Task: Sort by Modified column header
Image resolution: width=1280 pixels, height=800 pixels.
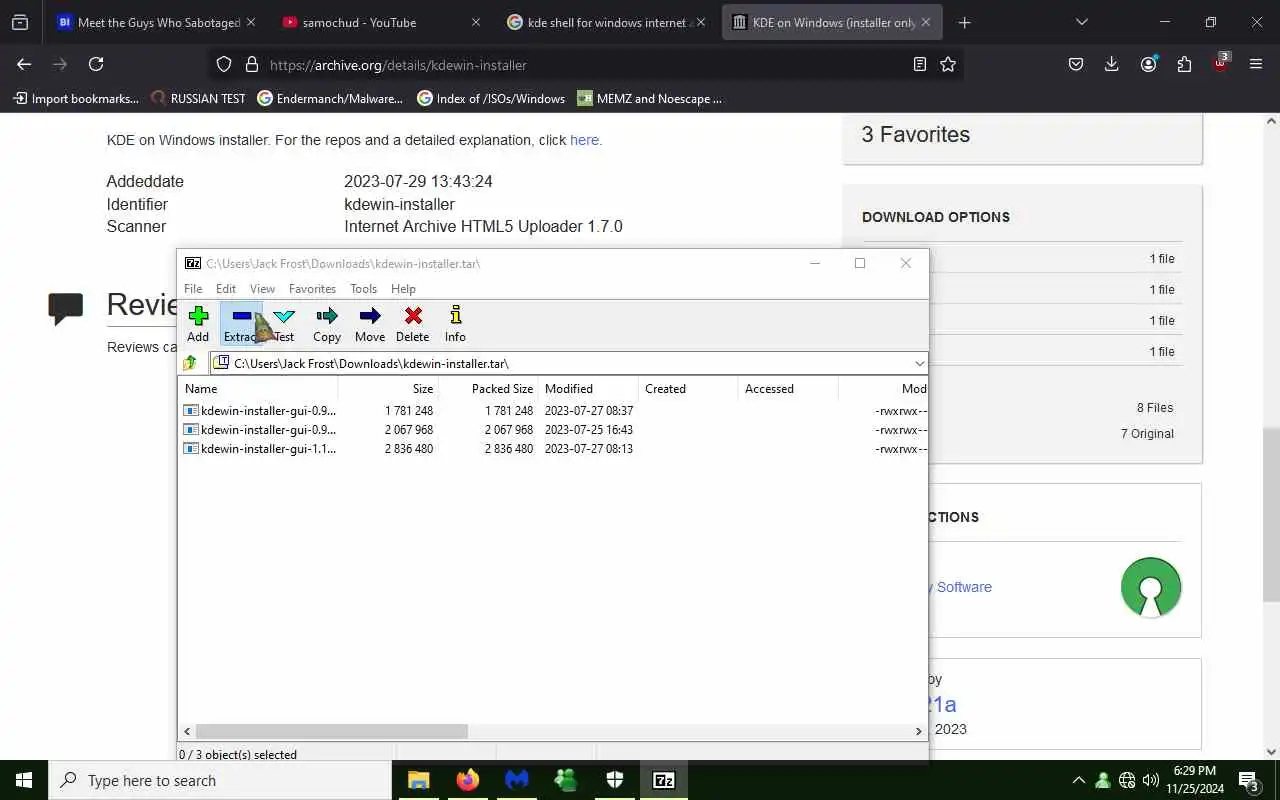Action: 589,389
